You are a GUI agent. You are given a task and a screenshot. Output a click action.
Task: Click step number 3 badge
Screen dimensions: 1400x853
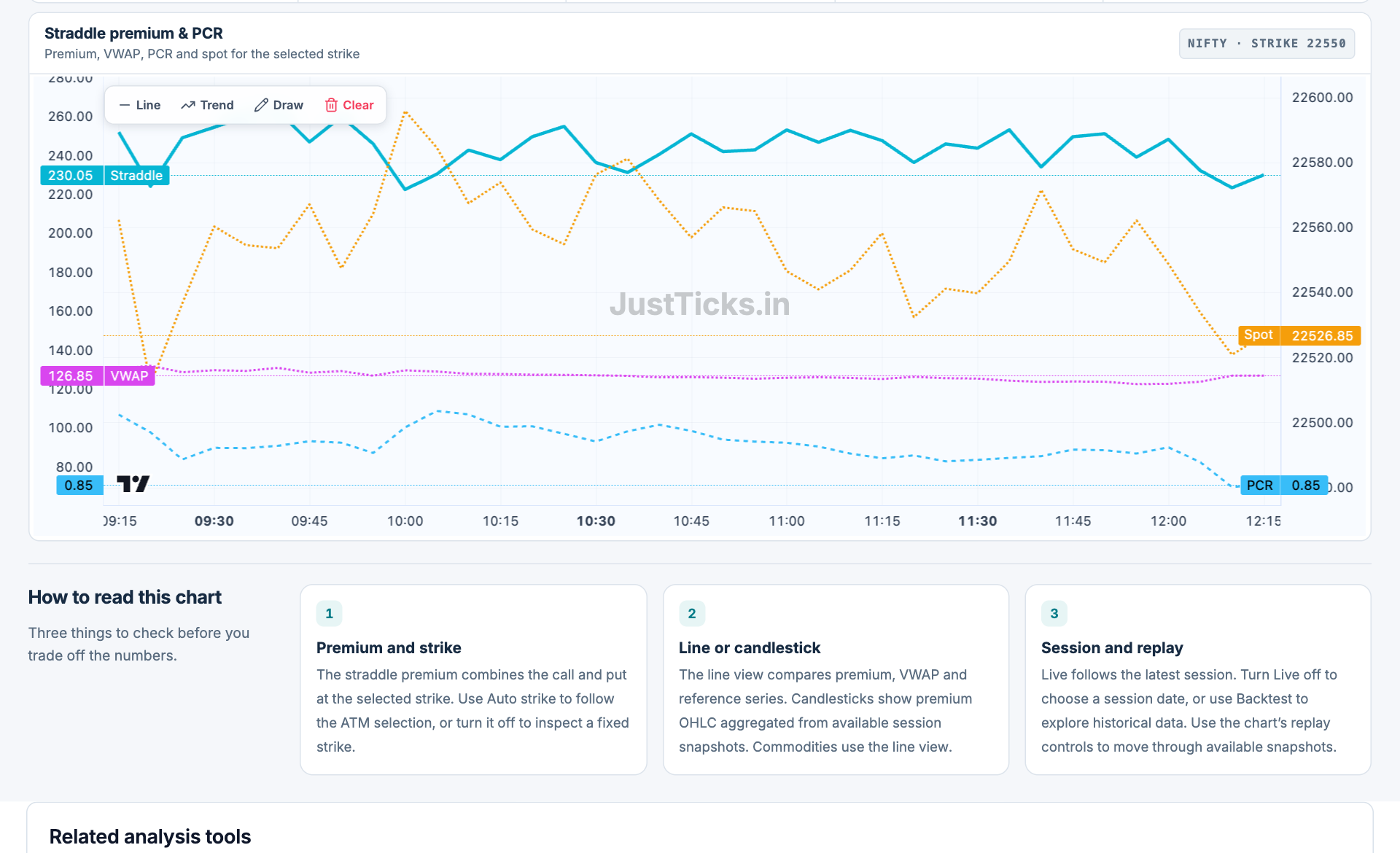(x=1054, y=614)
